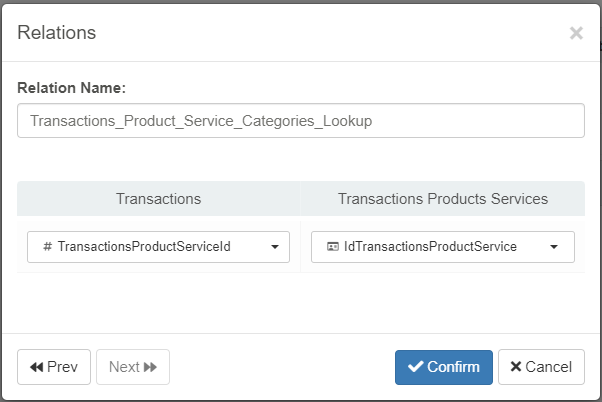The width and height of the screenshot is (602, 402).
Task: Click the Relation Name text field
Action: [300, 121]
